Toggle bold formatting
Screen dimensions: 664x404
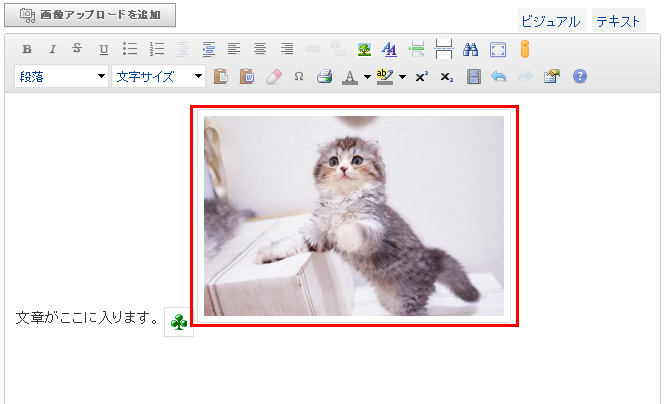coord(27,49)
